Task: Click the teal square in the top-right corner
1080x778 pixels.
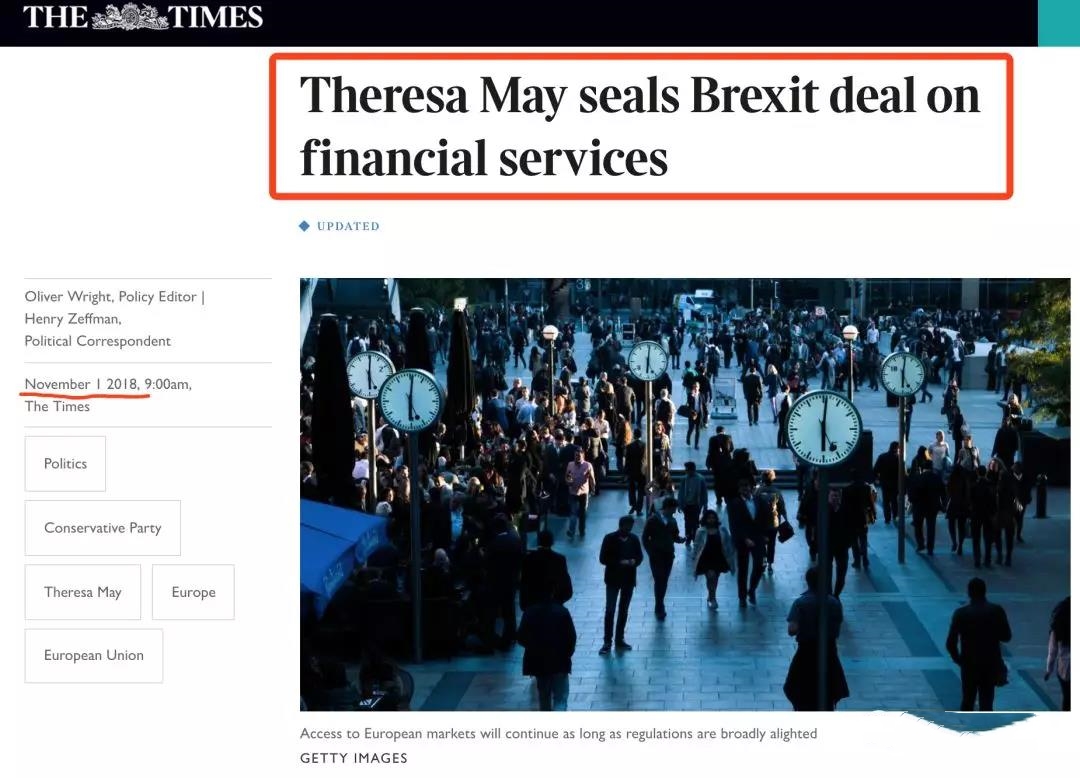Action: [1058, 23]
